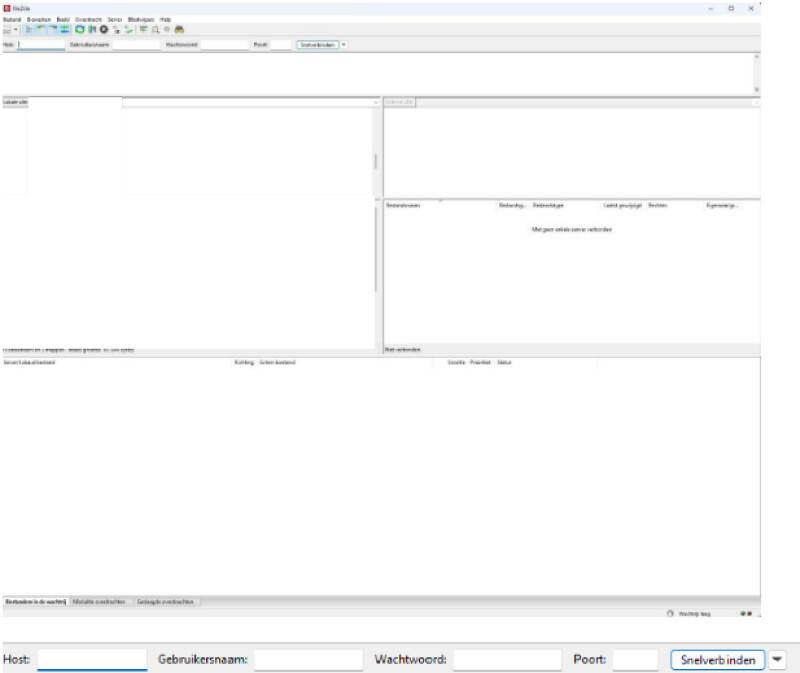The image size is (800, 673).
Task: Toggle the transfer queue display
Action: click(x=65, y=30)
